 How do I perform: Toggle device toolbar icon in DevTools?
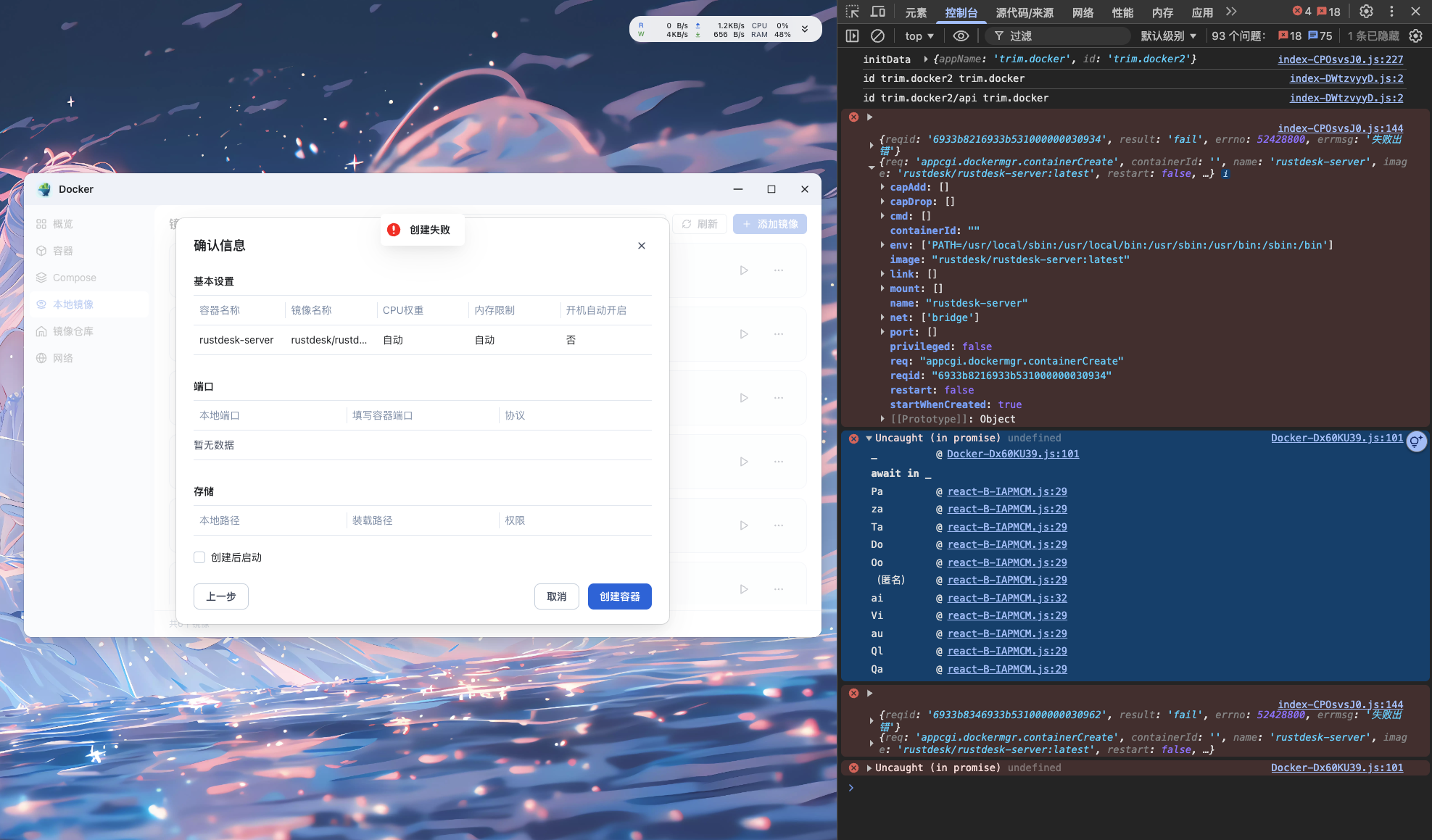[x=877, y=12]
